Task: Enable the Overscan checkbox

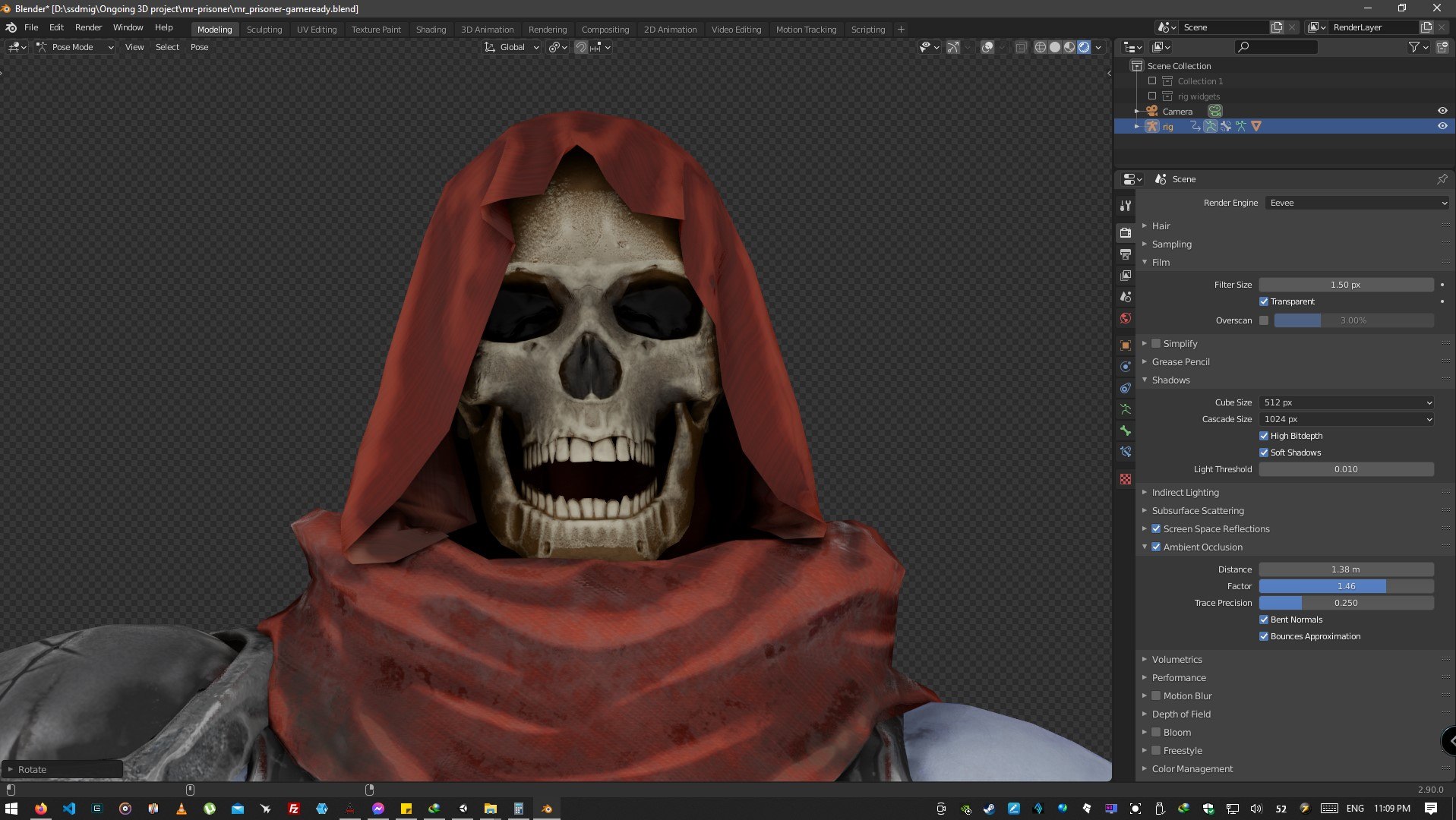Action: tap(1264, 320)
